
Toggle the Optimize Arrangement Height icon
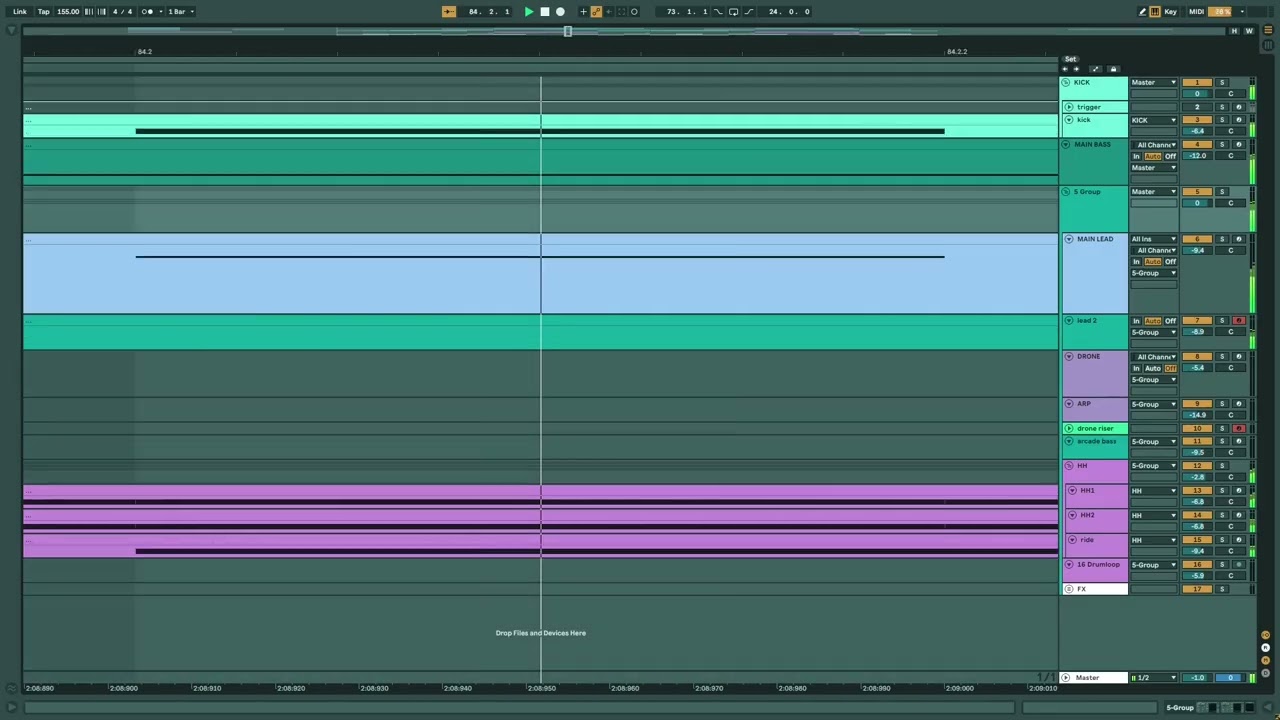[1096, 69]
